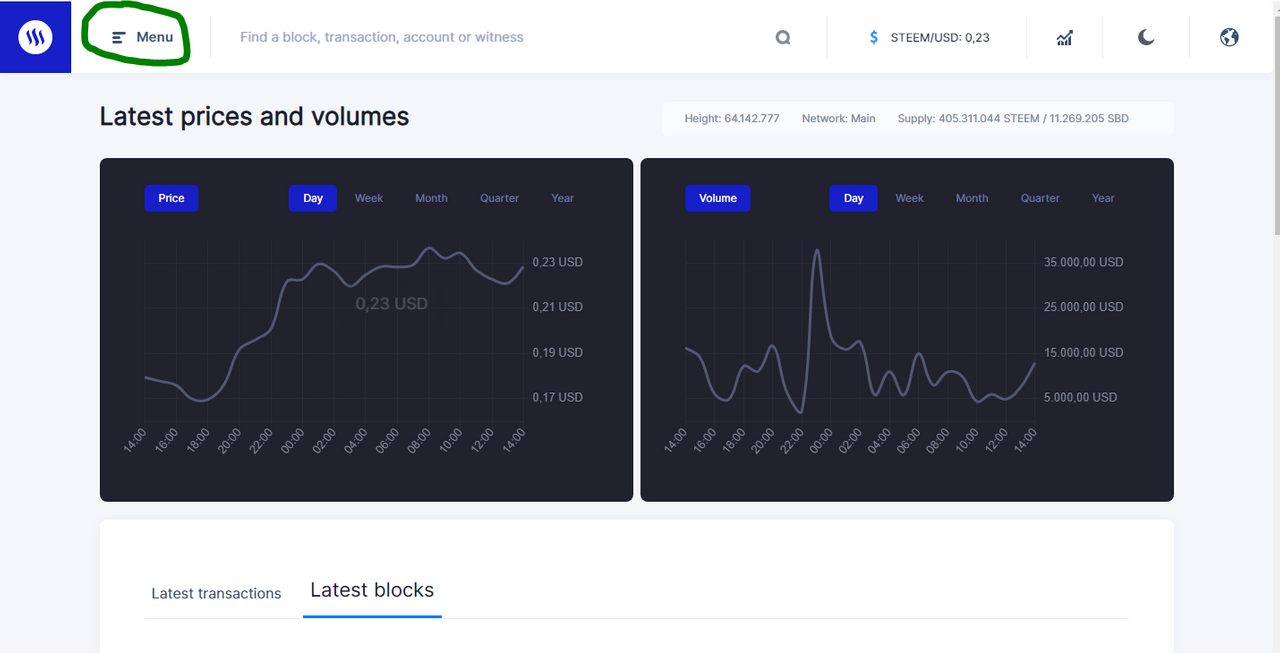Open the market chart icon

1064,37
